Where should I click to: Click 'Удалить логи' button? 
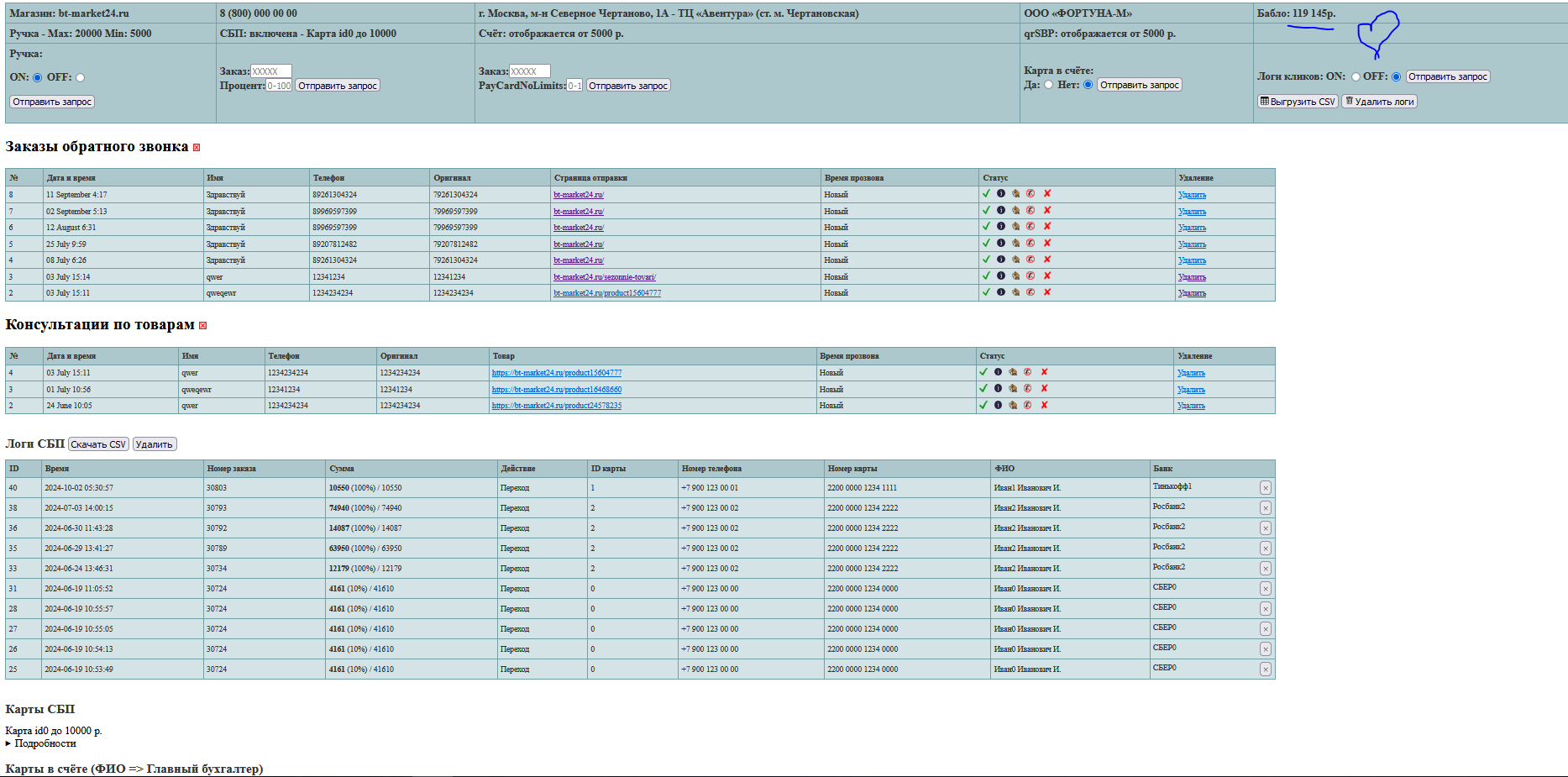click(1379, 102)
